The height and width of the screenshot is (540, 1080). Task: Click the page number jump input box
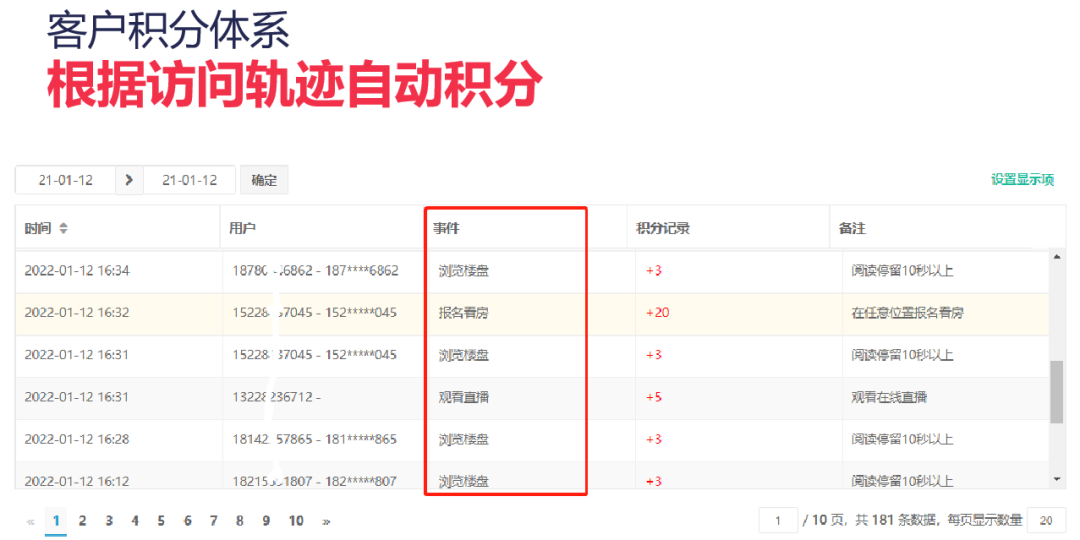tap(778, 520)
